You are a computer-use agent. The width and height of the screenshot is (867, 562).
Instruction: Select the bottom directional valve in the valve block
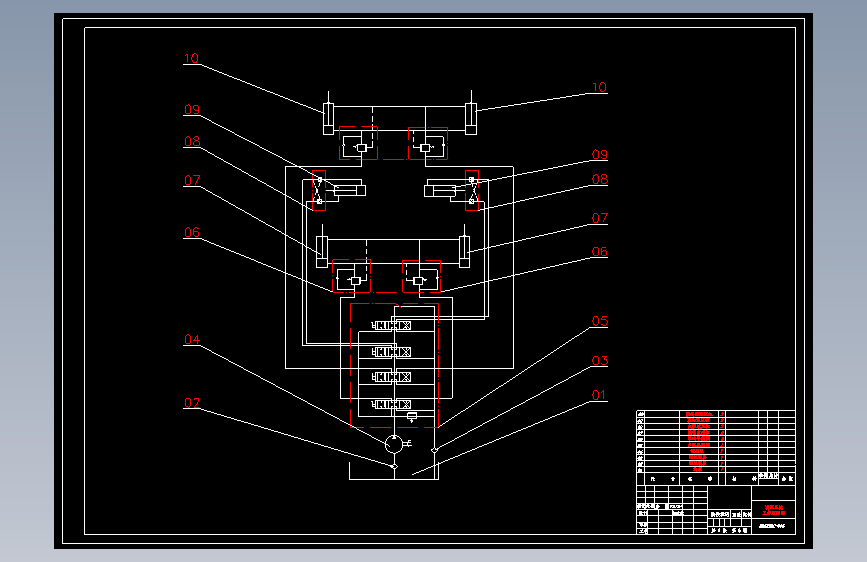(x=391, y=404)
